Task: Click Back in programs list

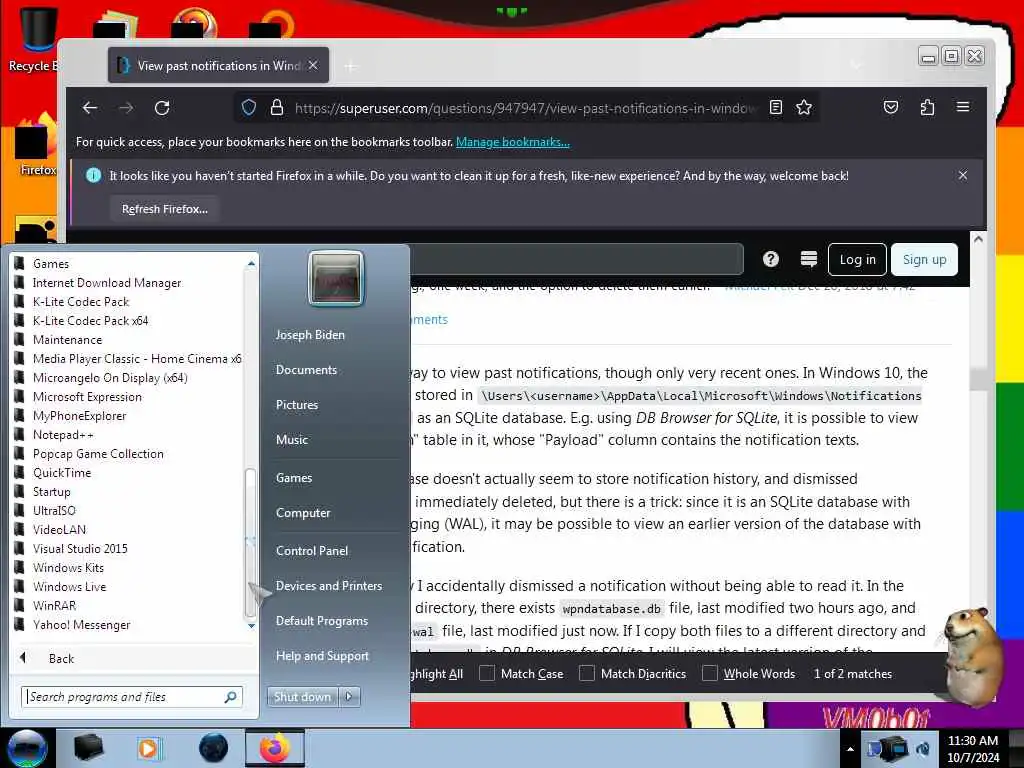Action: pyautogui.click(x=61, y=659)
